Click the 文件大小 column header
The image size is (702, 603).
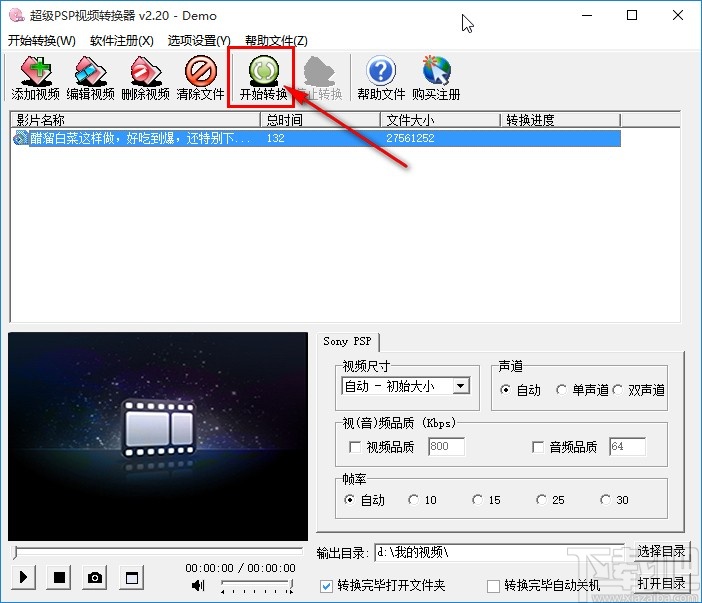[441, 120]
